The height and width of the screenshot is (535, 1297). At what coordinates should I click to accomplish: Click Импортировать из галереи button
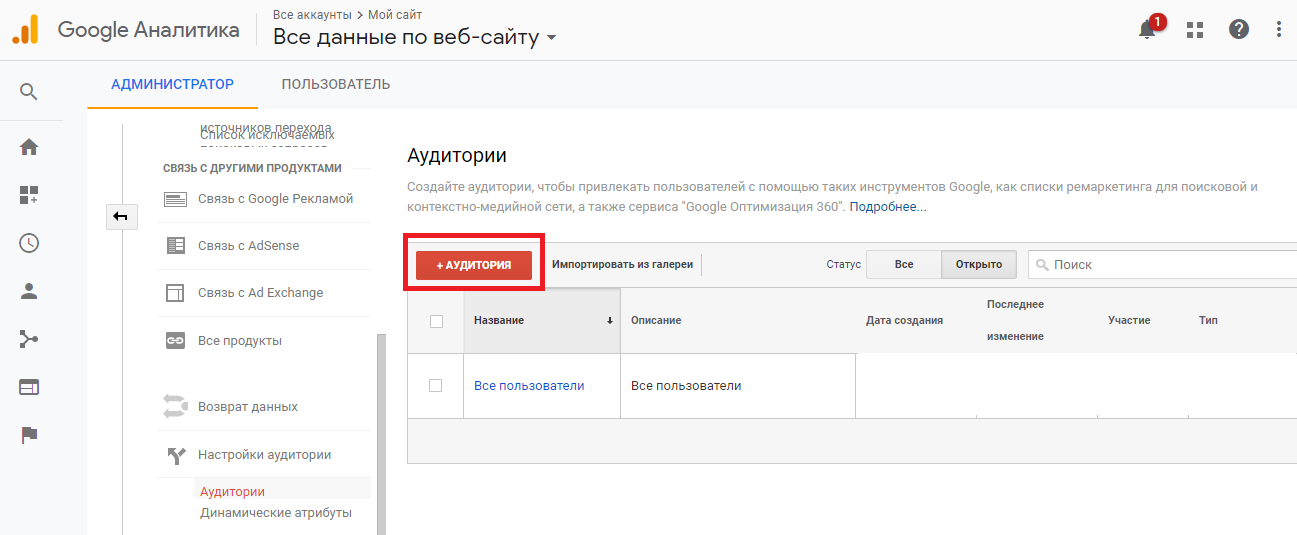pos(622,265)
